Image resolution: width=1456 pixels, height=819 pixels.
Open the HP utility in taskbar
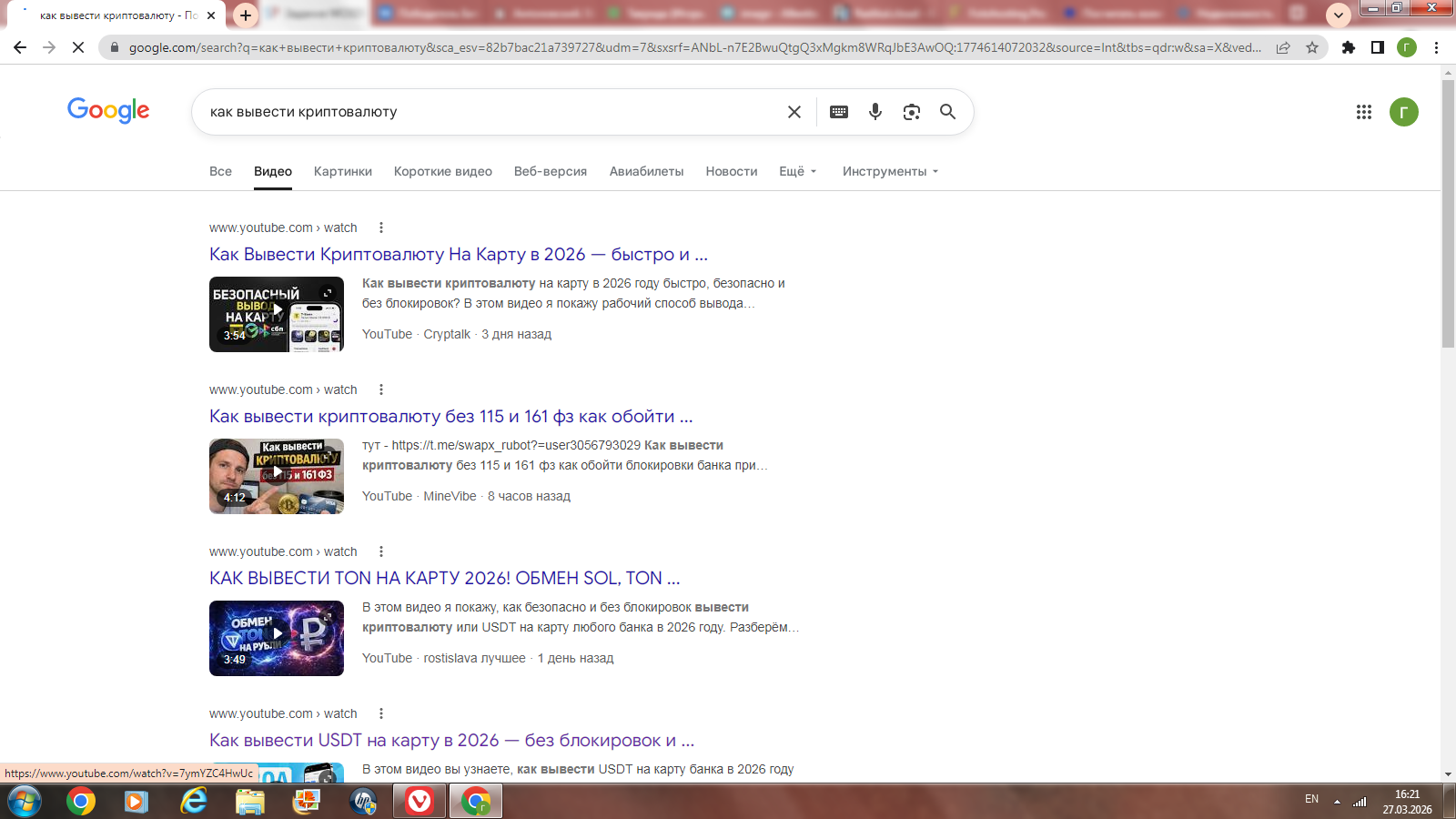363,802
